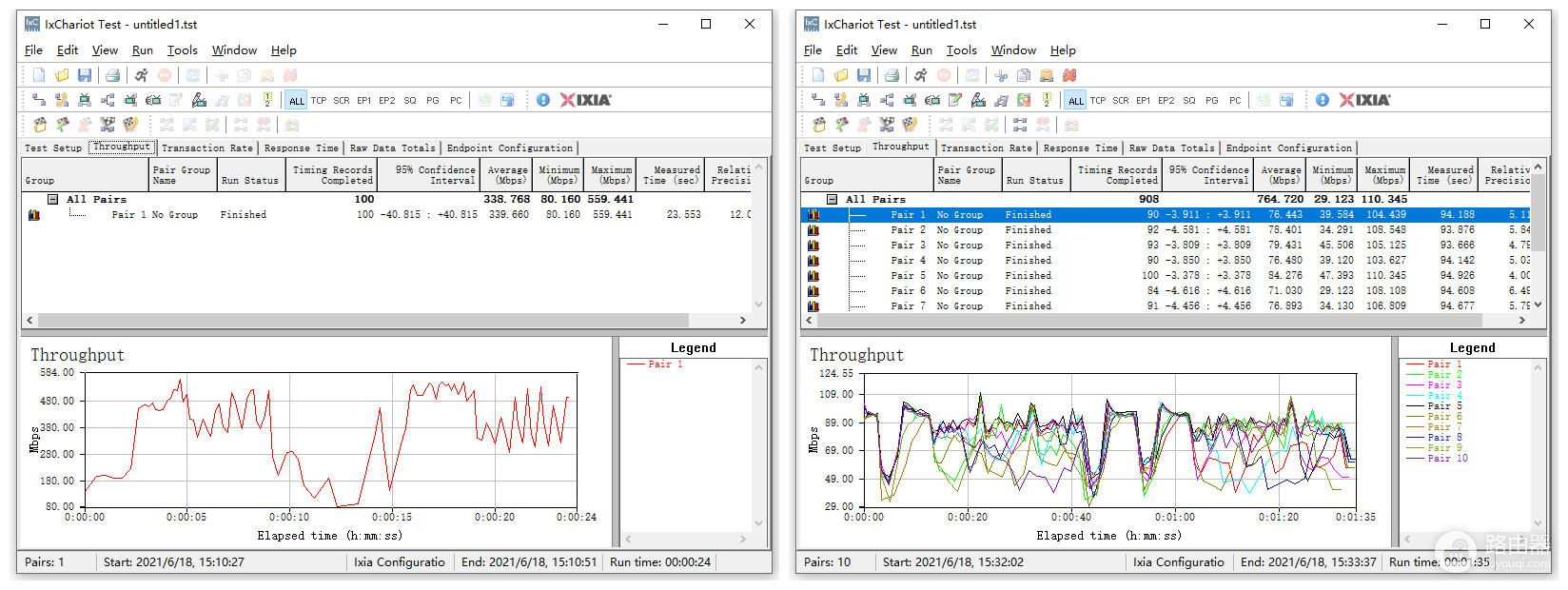Click the Save icon in right window toolbar

coord(864,75)
